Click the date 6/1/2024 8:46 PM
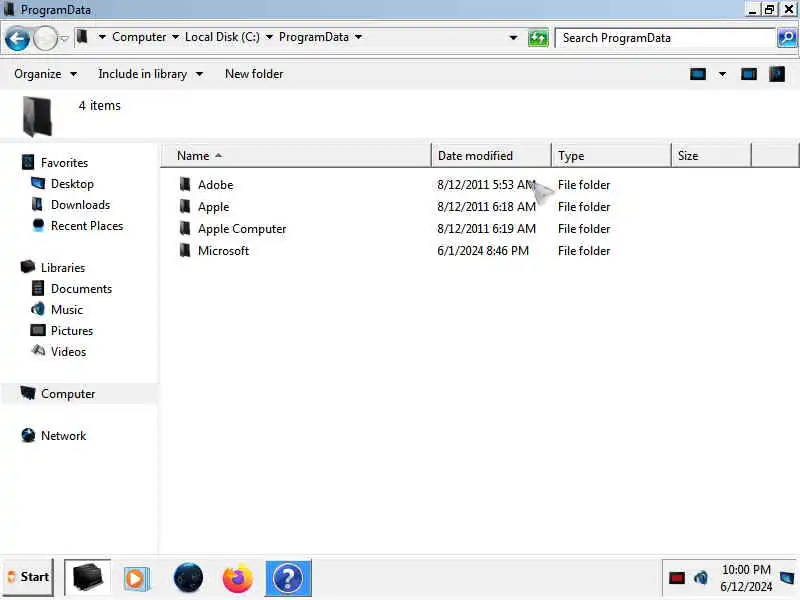Image resolution: width=800 pixels, height=600 pixels. pyautogui.click(x=483, y=251)
